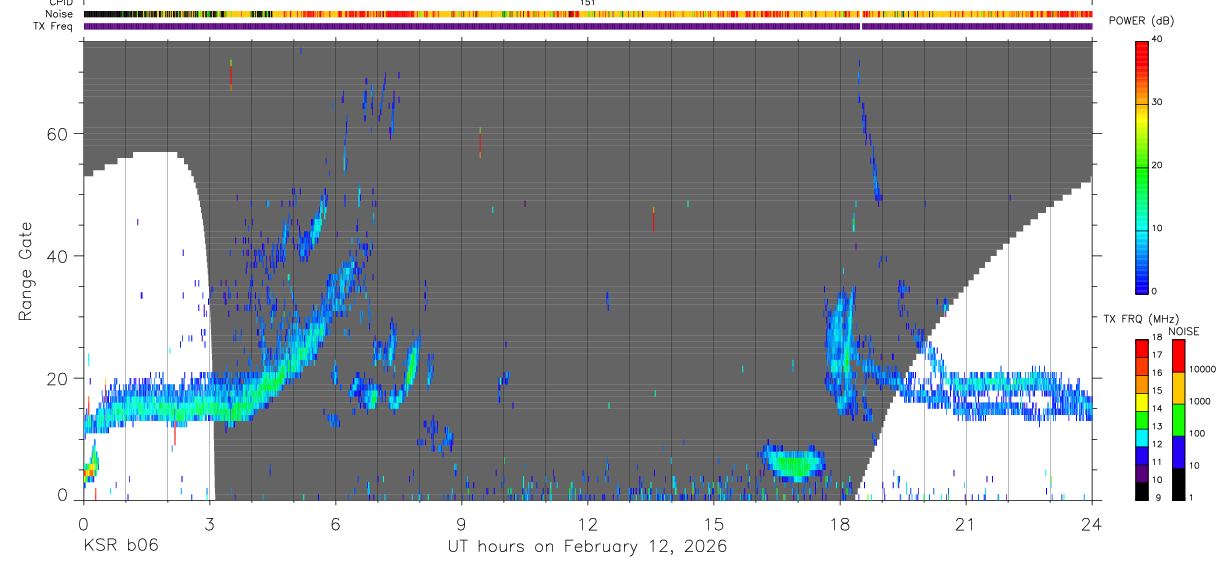Click the 'UT hours on February 12, 2026' label
The width and height of the screenshot is (1228, 567).
coord(587,547)
